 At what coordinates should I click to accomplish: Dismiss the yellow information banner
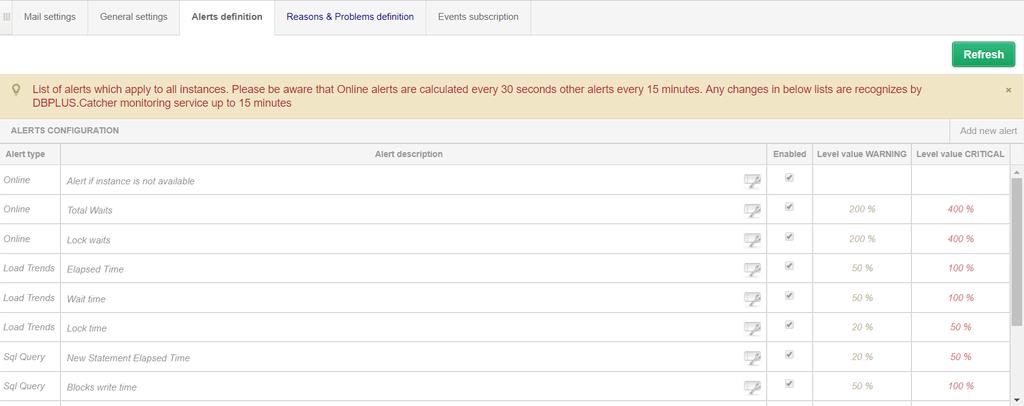point(1008,90)
